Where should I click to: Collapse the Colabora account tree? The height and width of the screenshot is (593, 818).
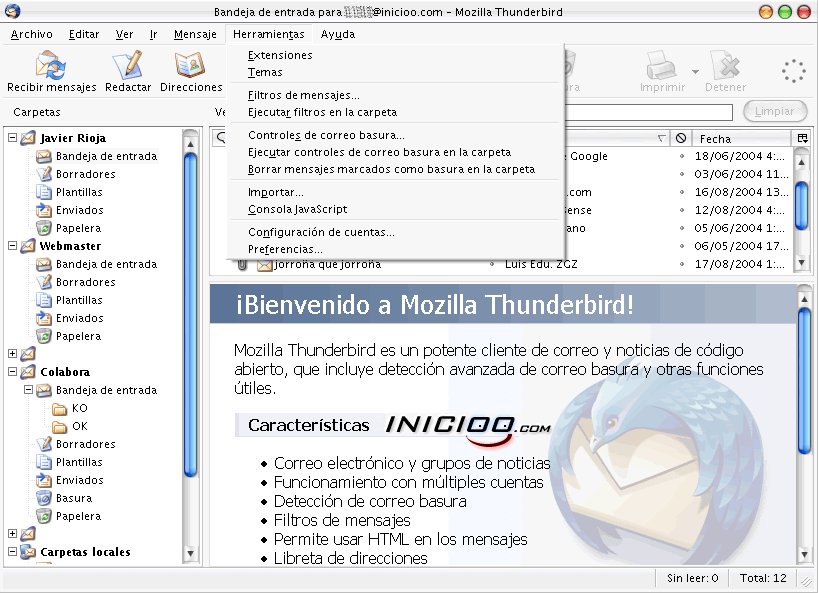13,372
